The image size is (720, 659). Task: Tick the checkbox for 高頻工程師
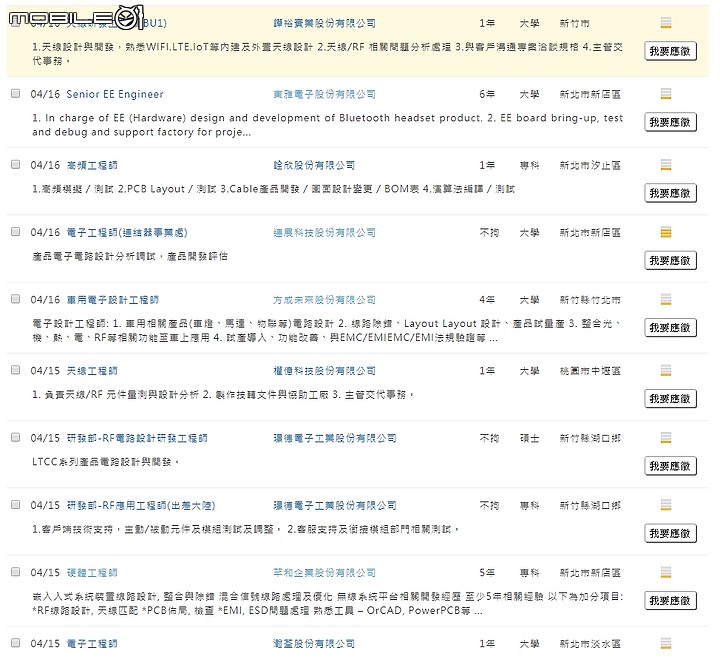(x=16, y=164)
